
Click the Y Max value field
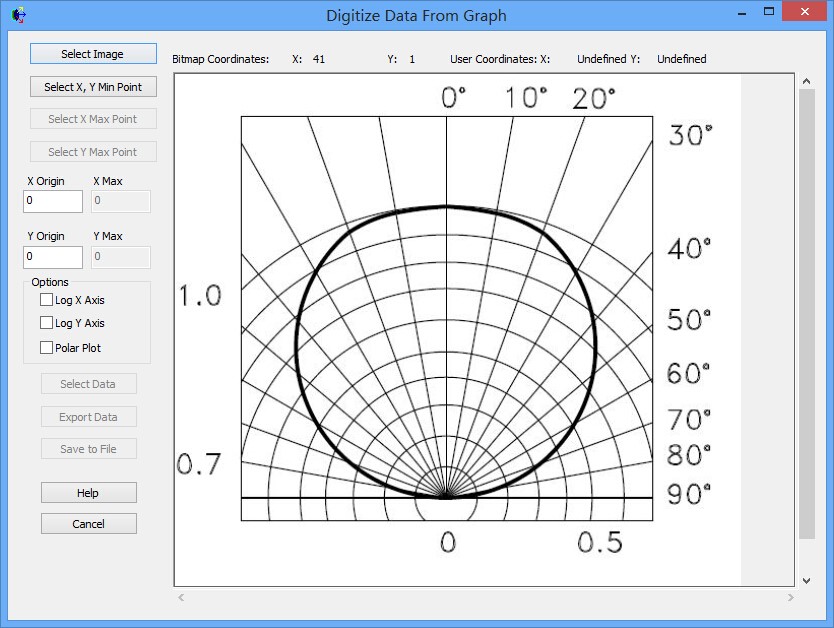pyautogui.click(x=121, y=257)
